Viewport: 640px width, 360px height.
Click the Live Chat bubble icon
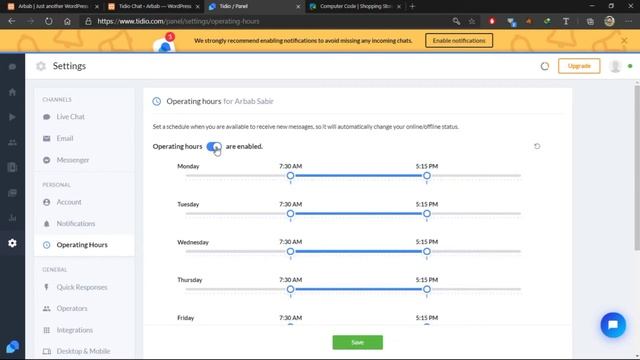click(47, 117)
